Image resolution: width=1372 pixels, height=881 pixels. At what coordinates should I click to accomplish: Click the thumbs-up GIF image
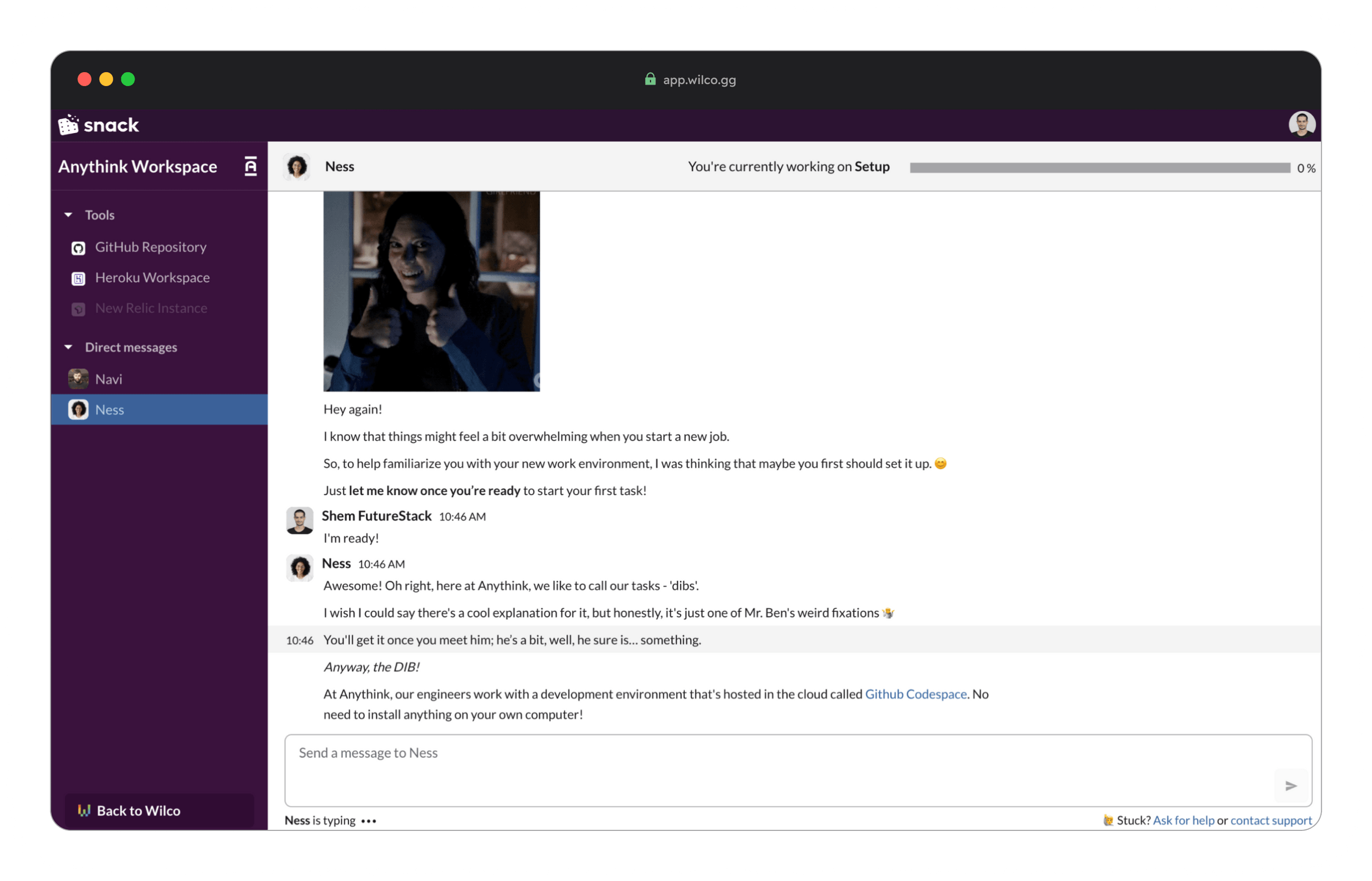pos(432,291)
